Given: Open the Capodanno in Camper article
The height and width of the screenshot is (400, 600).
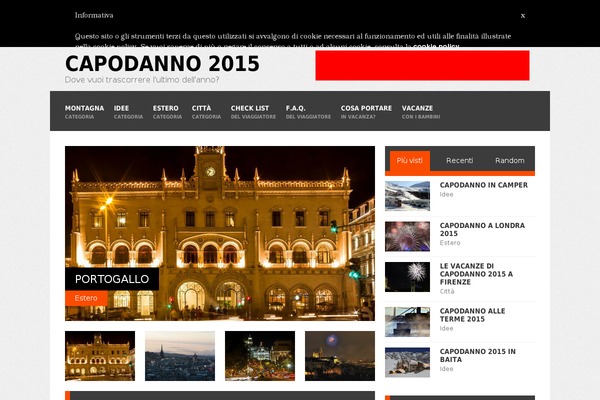Looking at the screenshot, I should coord(484,185).
